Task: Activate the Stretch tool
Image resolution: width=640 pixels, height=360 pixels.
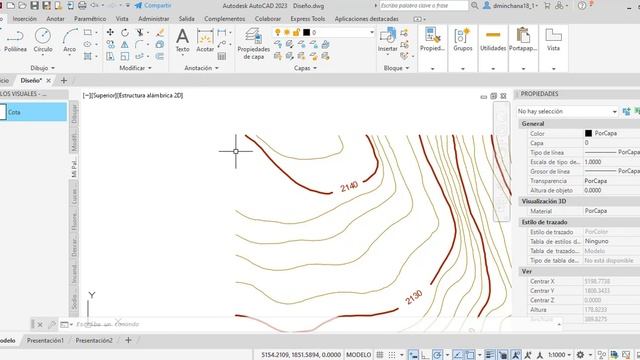Action: click(x=110, y=56)
